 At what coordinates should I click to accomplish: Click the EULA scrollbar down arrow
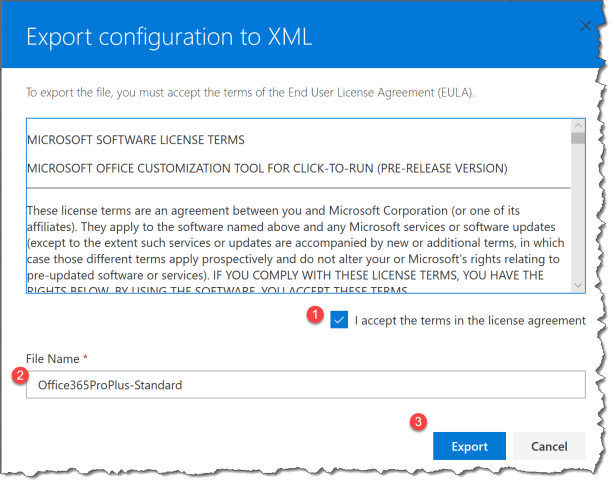point(578,285)
